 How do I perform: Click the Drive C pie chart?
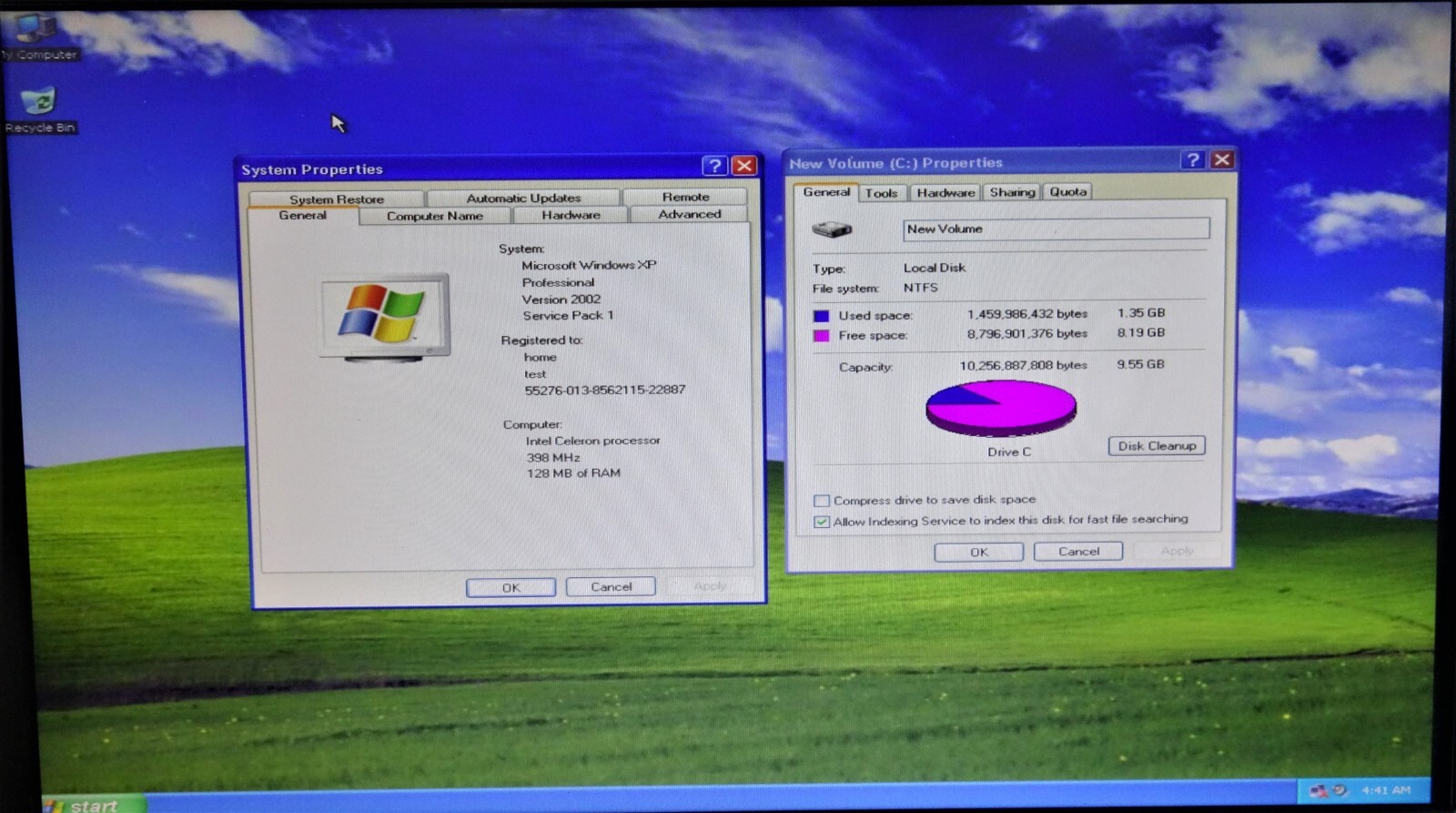[x=1001, y=408]
